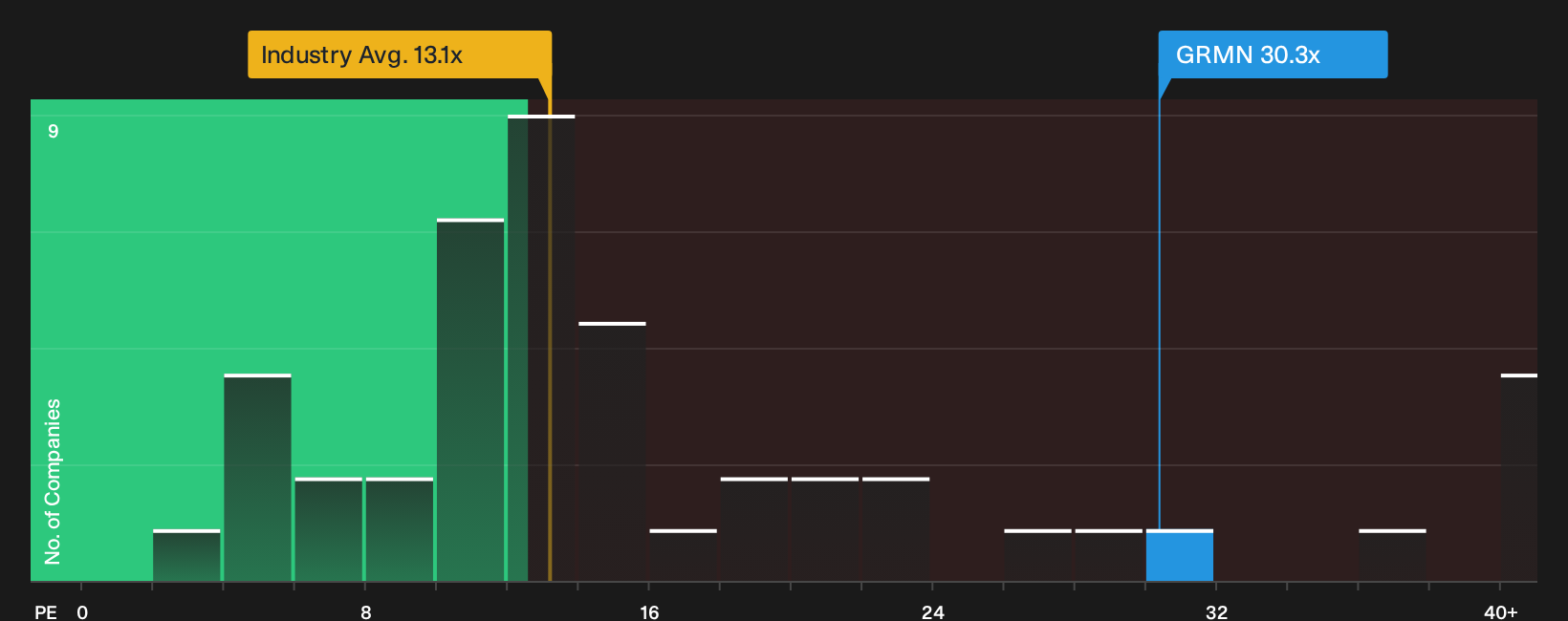The image size is (1568, 621).
Task: Click the x-axis label 32
Action: pos(1216,612)
